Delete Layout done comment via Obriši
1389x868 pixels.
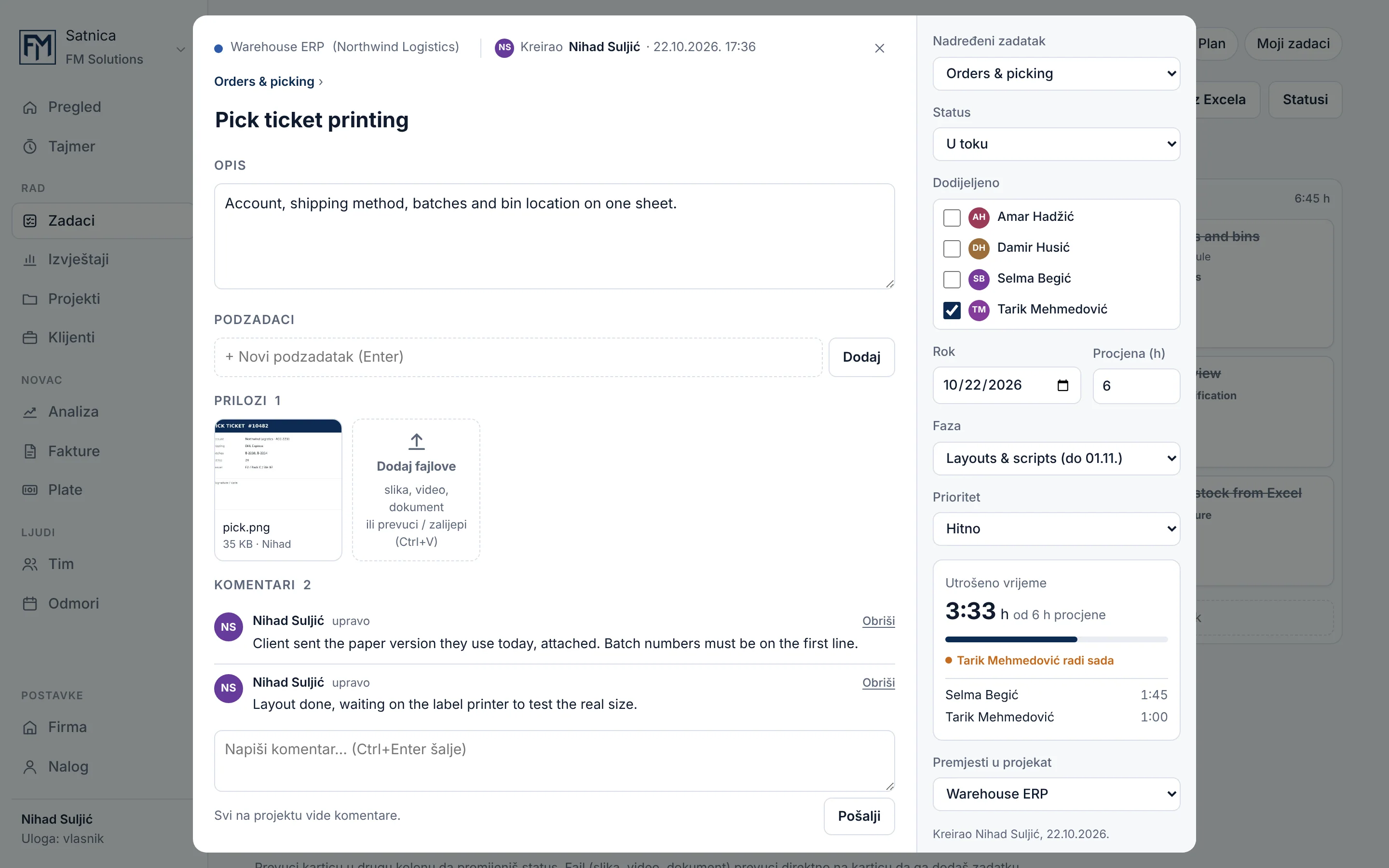(878, 683)
